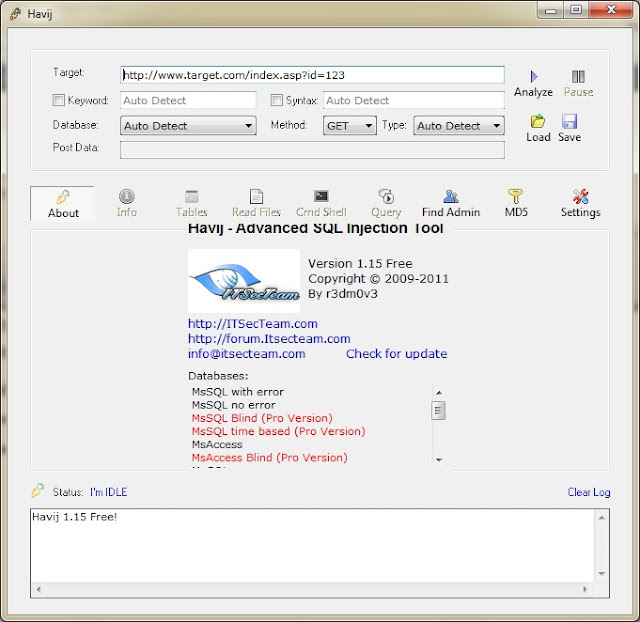The width and height of the screenshot is (640, 622).
Task: Select 'MsSQL Blind (Pro Version)' entry
Action: click(262, 418)
